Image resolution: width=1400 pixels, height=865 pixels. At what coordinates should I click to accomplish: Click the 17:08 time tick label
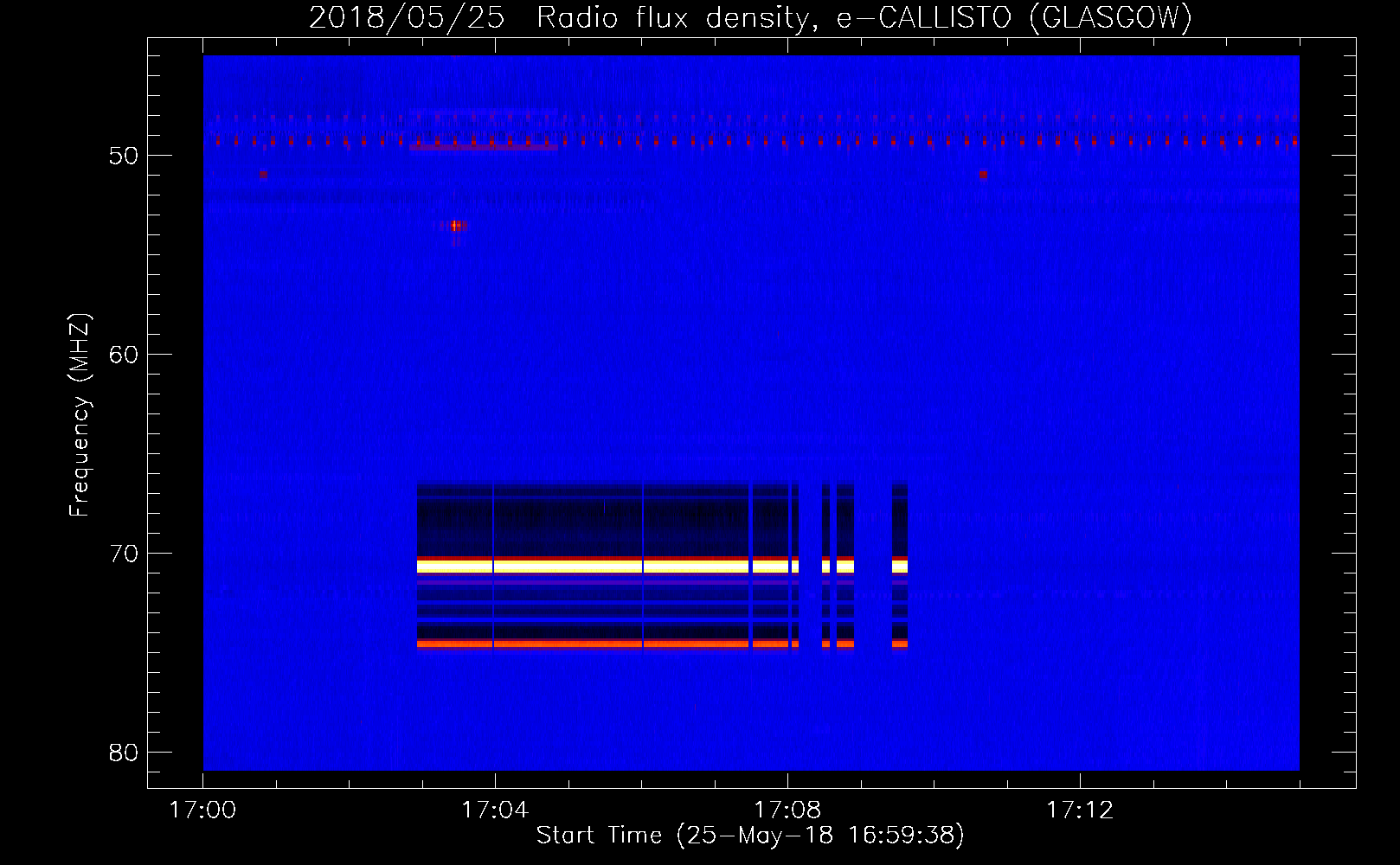(x=787, y=811)
